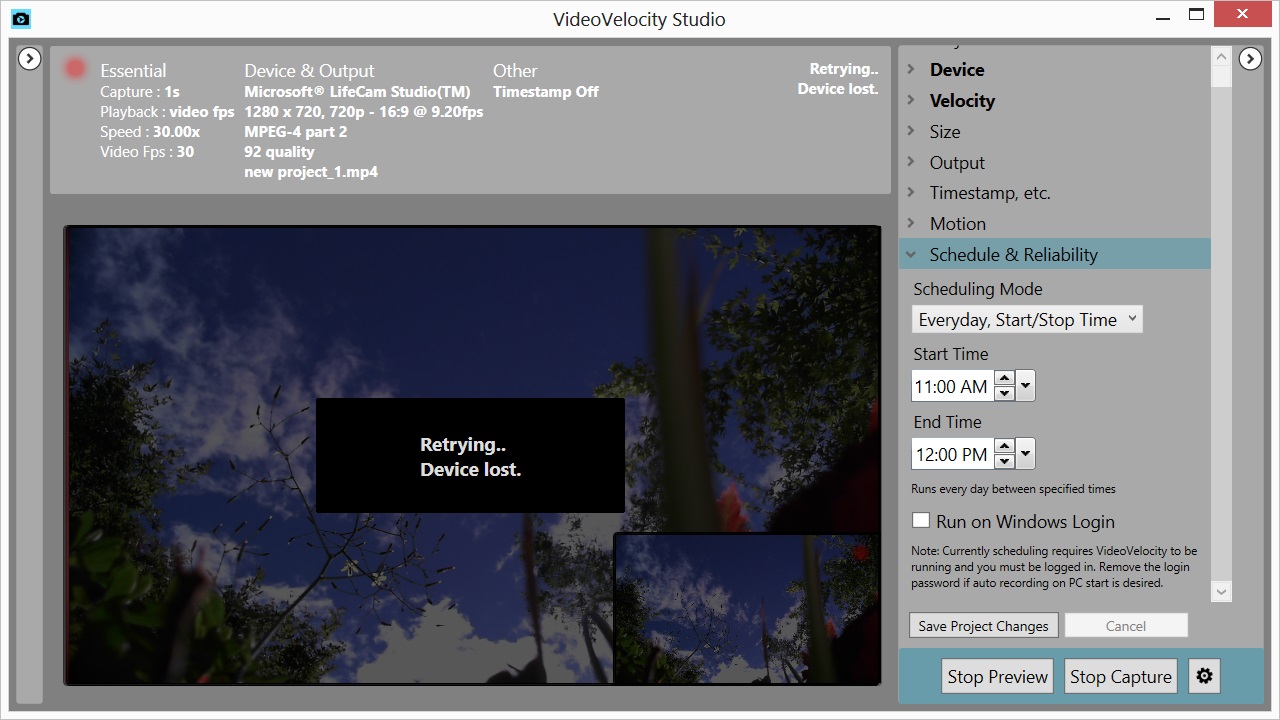Screen dimensions: 1280x720
Task: Enable Run on Windows Login checkbox
Action: point(921,521)
